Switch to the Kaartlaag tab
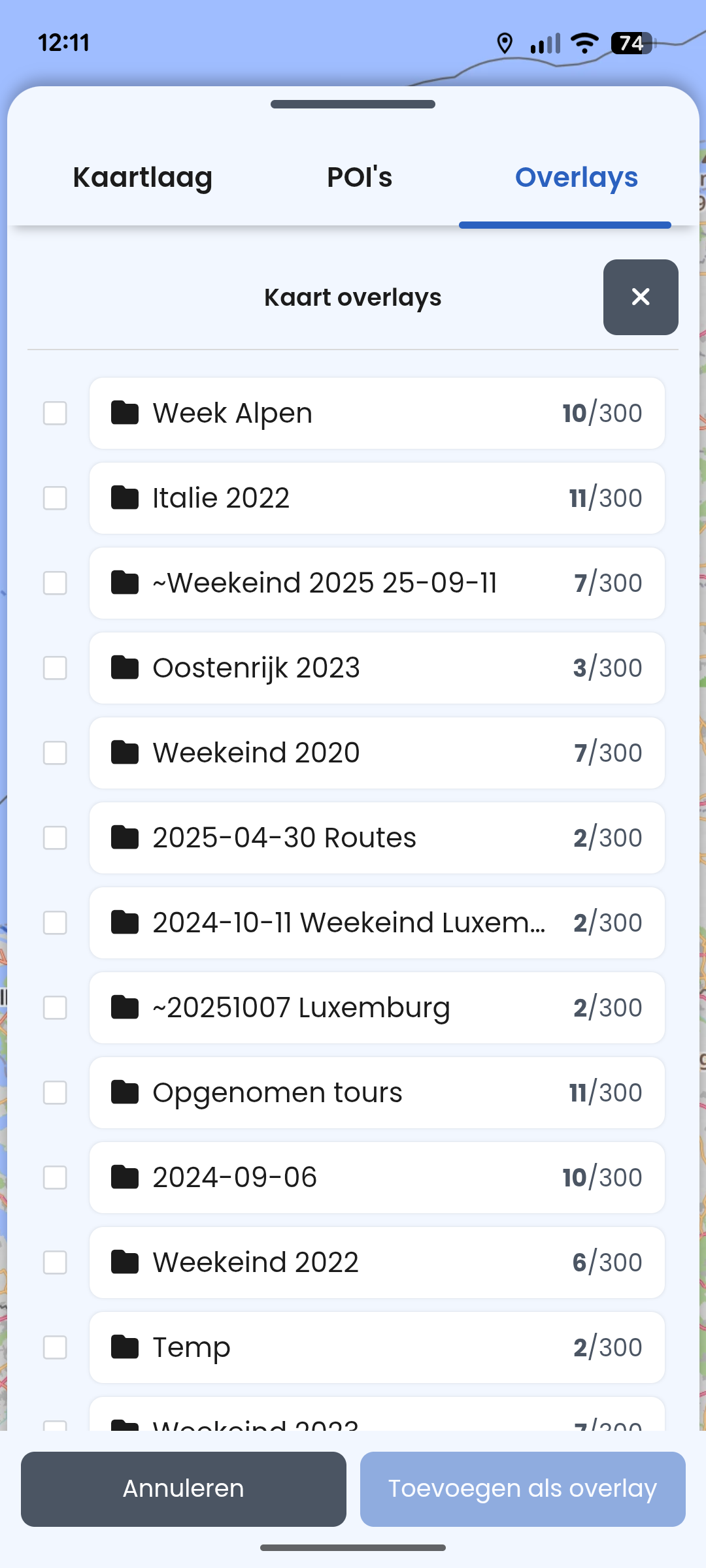This screenshot has height=1568, width=706. (143, 177)
